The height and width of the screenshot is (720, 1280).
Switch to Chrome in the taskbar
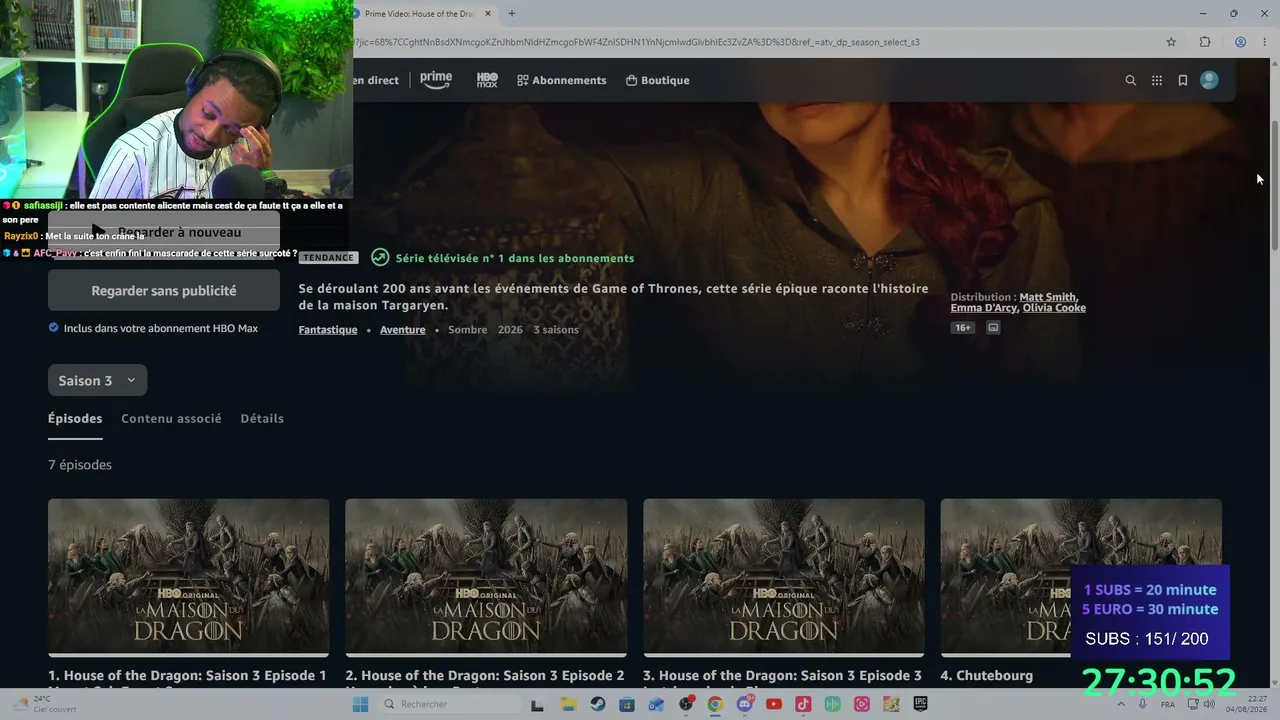[715, 704]
